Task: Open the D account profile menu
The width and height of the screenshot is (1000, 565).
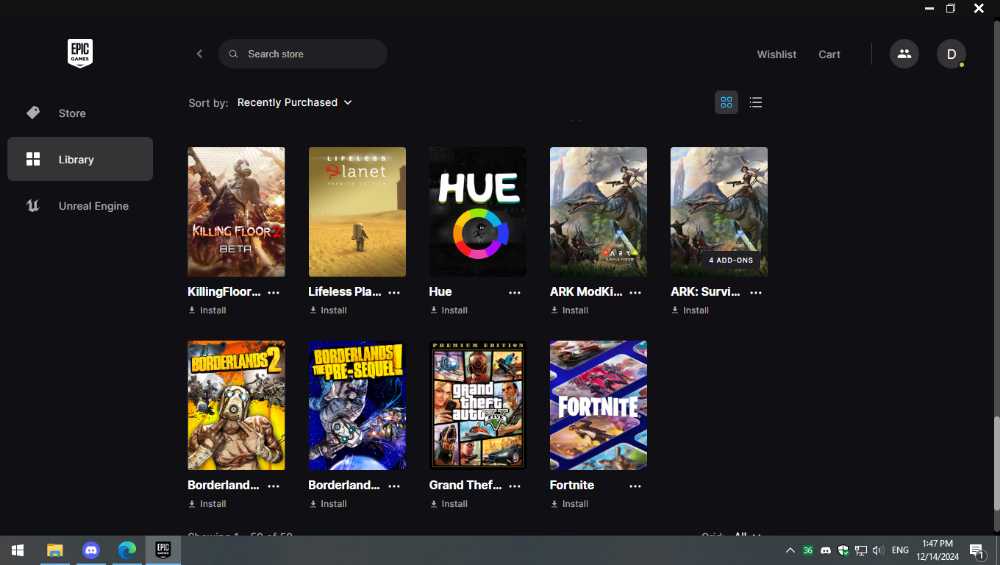Action: tap(951, 54)
